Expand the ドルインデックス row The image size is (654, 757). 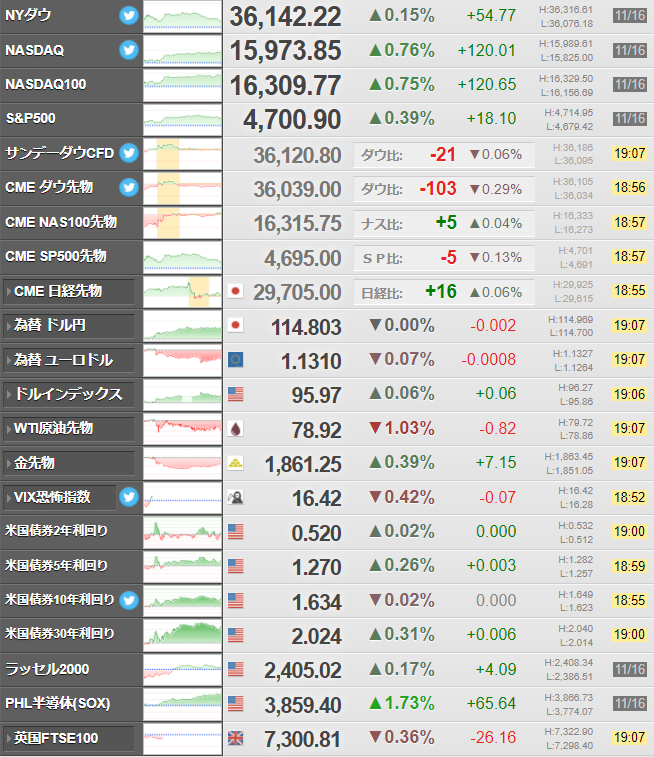69,394
